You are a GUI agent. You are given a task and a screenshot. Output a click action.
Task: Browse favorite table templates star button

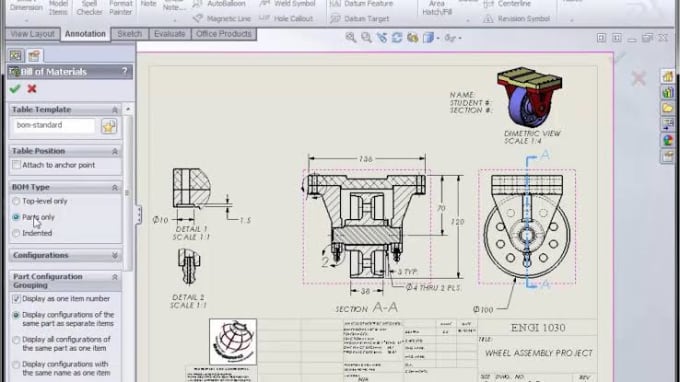pyautogui.click(x=109, y=127)
